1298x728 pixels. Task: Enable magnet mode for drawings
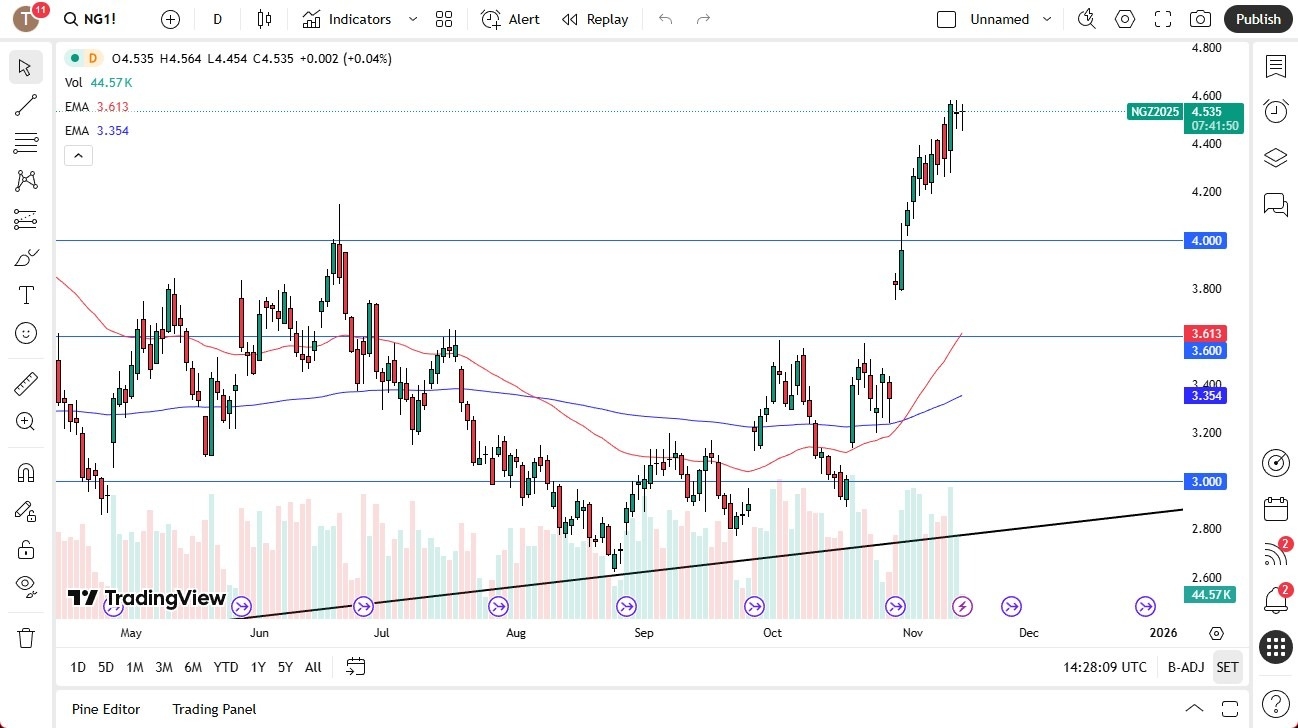pyautogui.click(x=26, y=472)
